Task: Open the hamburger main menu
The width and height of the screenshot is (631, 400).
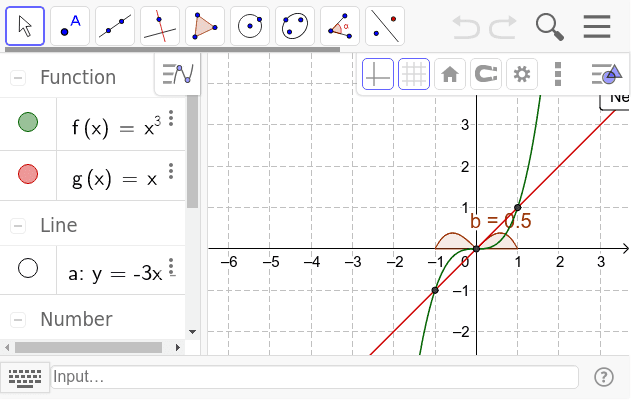Action: (597, 27)
